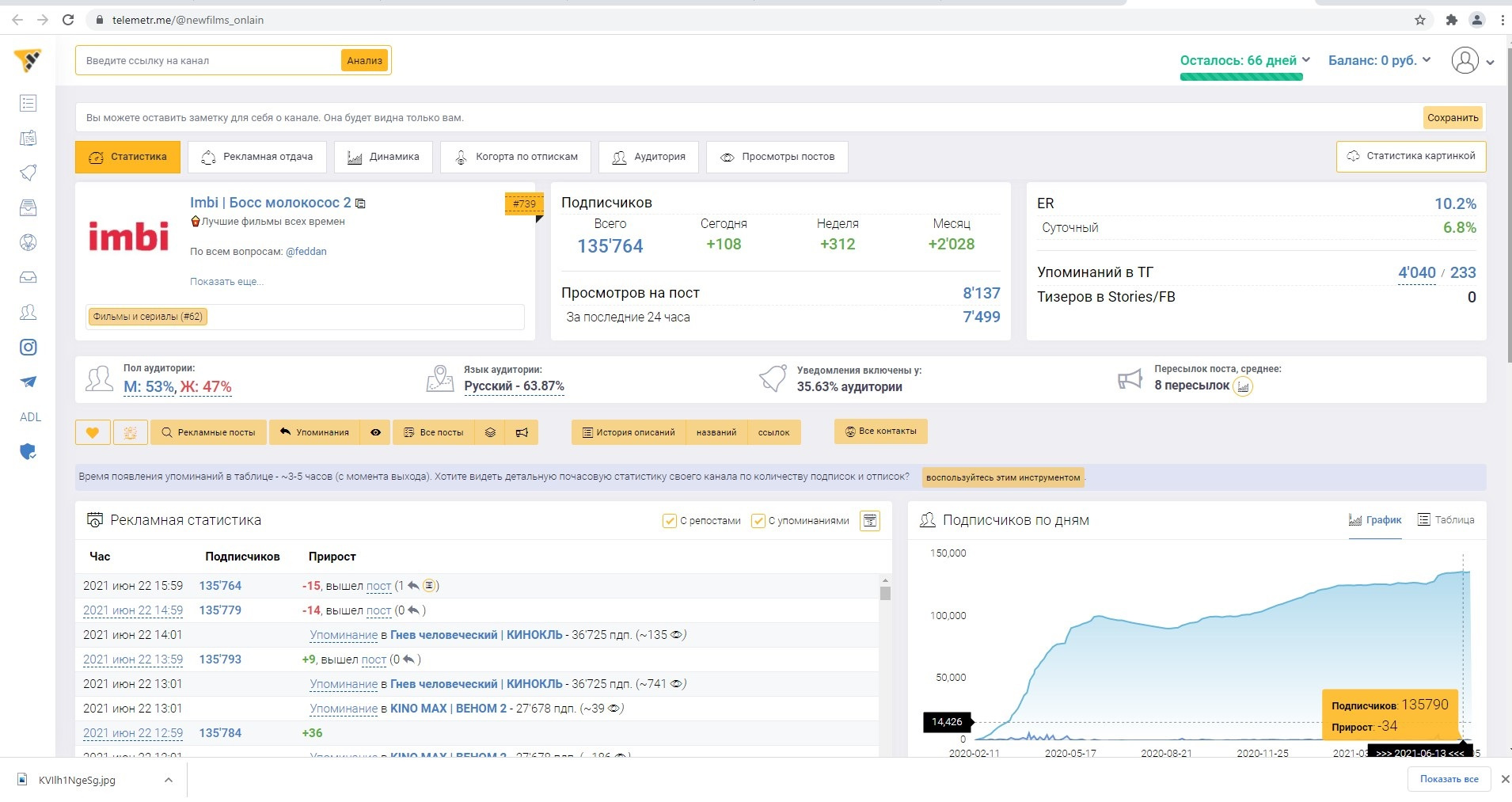Click the Показать еще... link
1512x802 pixels.
[x=226, y=282]
